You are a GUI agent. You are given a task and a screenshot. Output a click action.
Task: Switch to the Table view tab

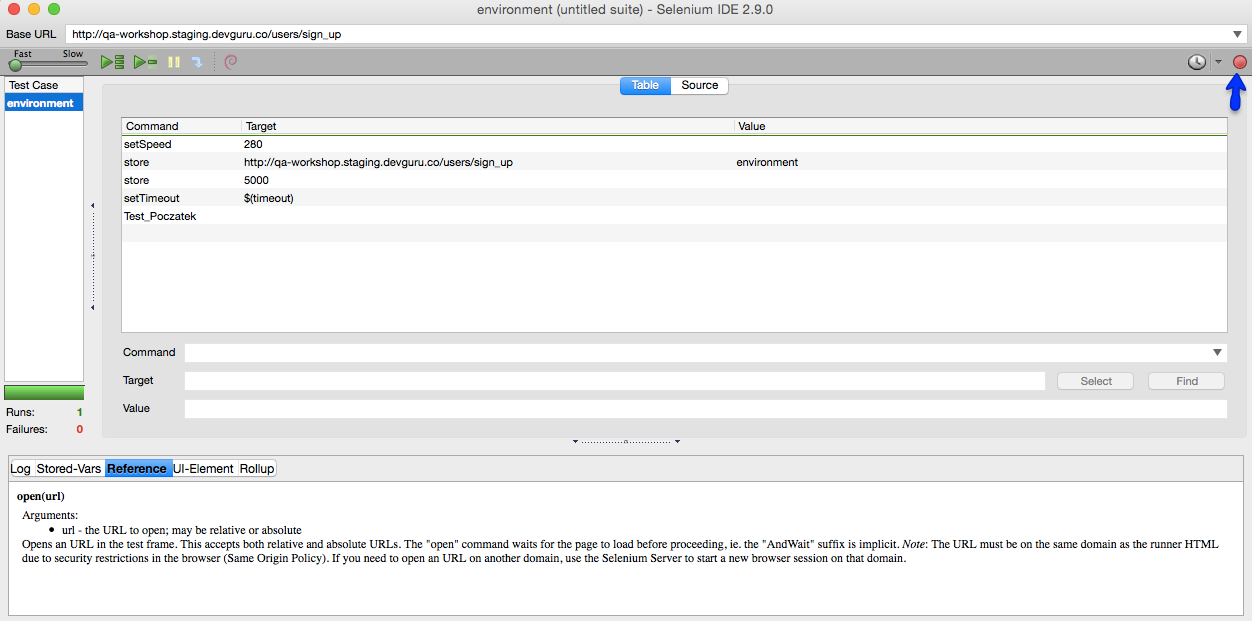(x=645, y=86)
